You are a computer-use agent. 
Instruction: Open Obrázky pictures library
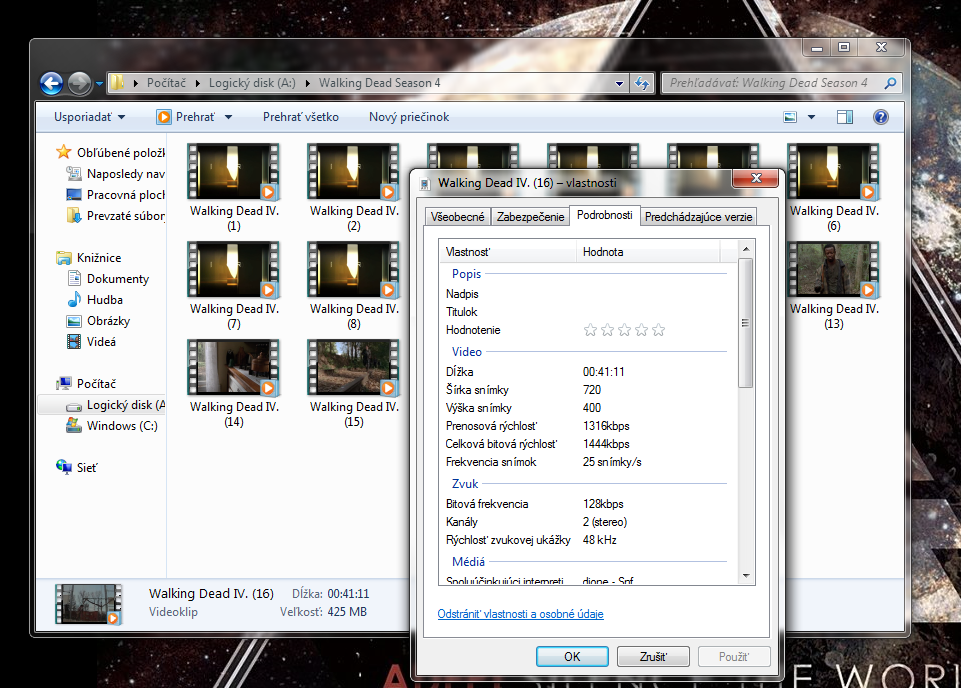[108, 321]
